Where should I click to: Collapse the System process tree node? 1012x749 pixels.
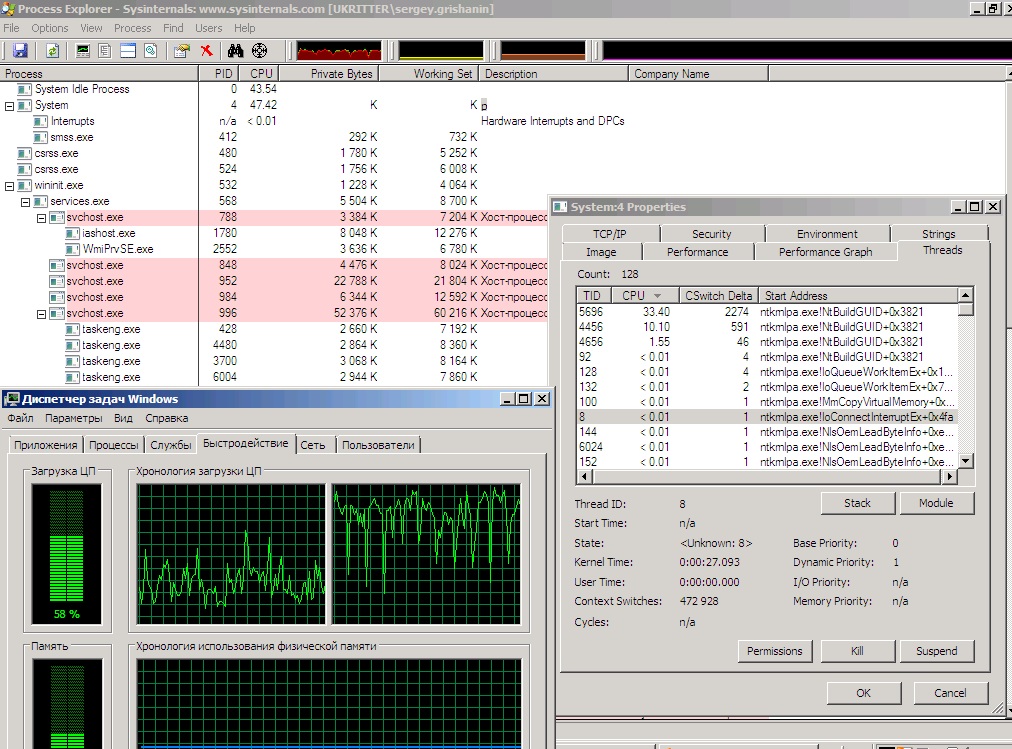click(x=10, y=106)
